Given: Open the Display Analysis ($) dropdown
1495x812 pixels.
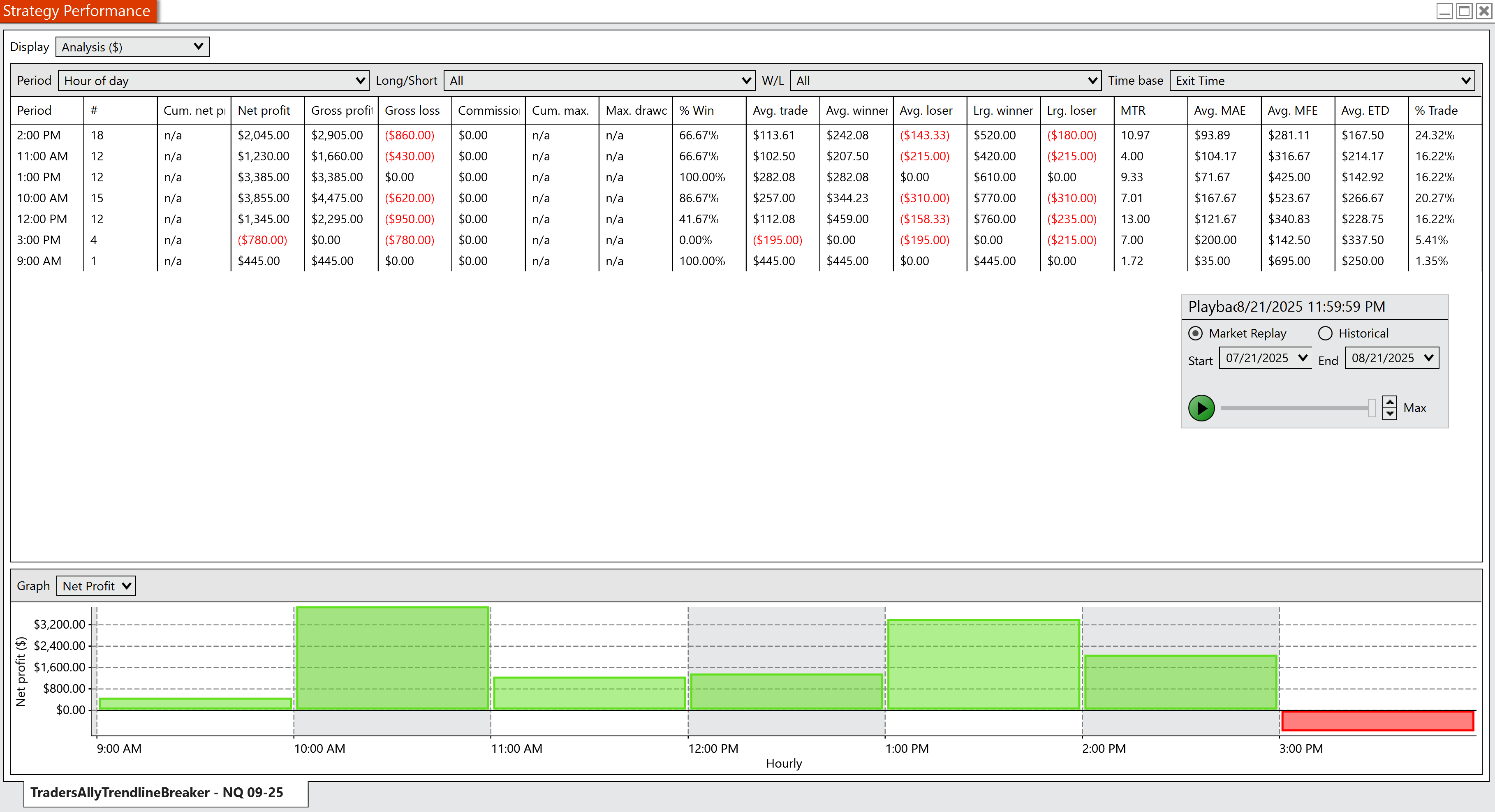Looking at the screenshot, I should point(132,47).
